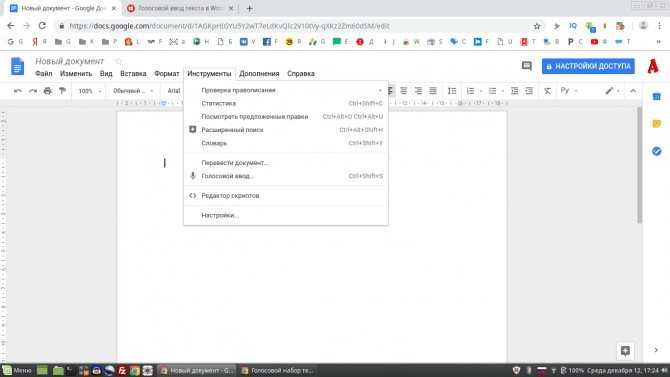Open the paragraph style dropdown
Screen dimensions: 670x377
click(x=133, y=91)
